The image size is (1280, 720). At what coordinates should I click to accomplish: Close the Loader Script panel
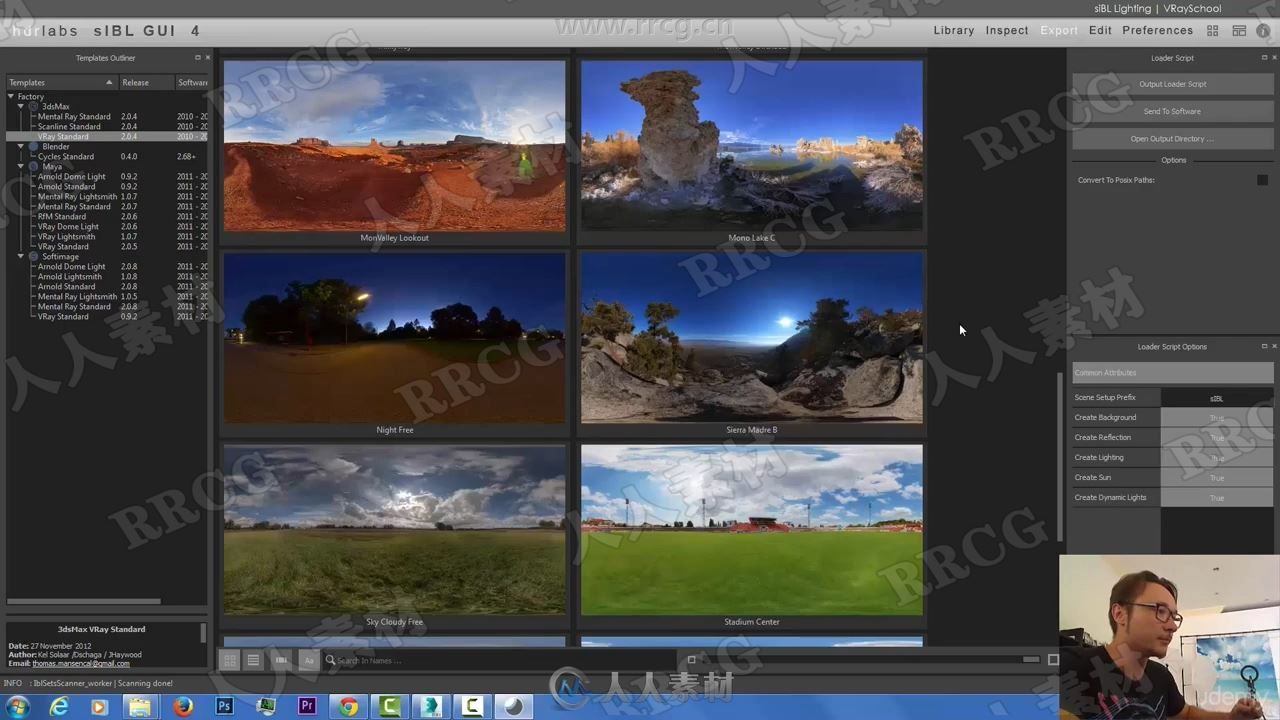coord(1274,58)
